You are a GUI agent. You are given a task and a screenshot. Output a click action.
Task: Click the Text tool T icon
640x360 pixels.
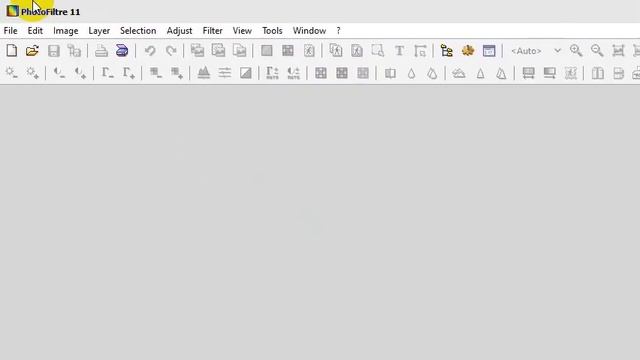point(399,51)
